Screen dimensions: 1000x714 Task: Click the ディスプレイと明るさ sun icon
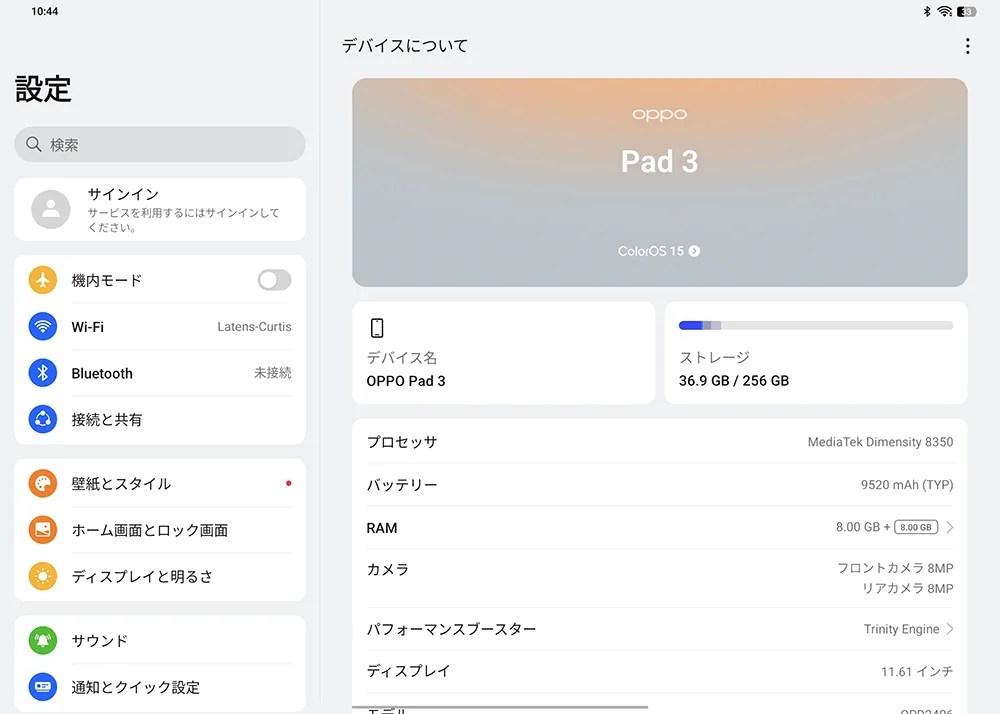point(43,576)
